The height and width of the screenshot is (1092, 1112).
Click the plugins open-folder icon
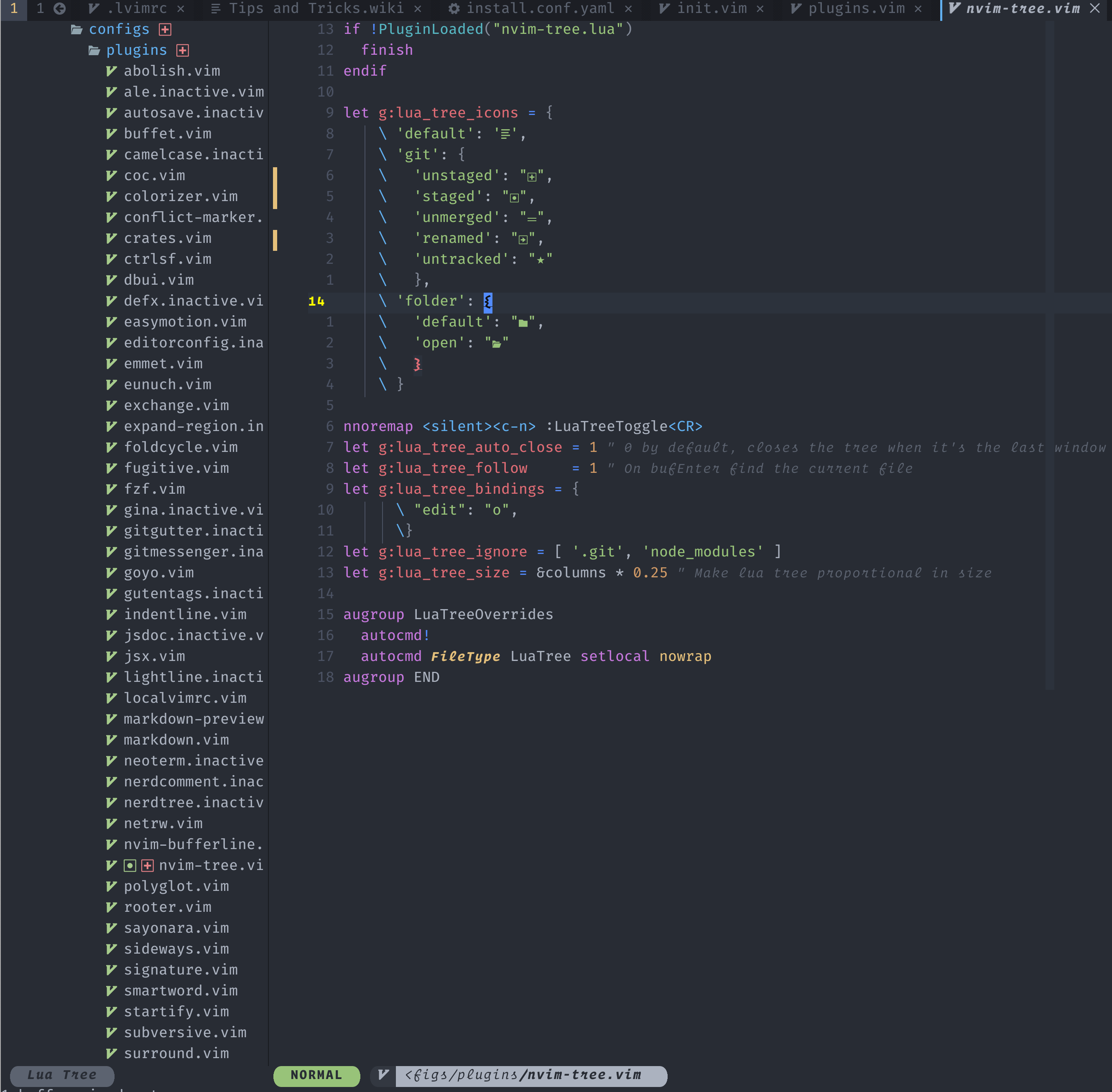coord(94,51)
